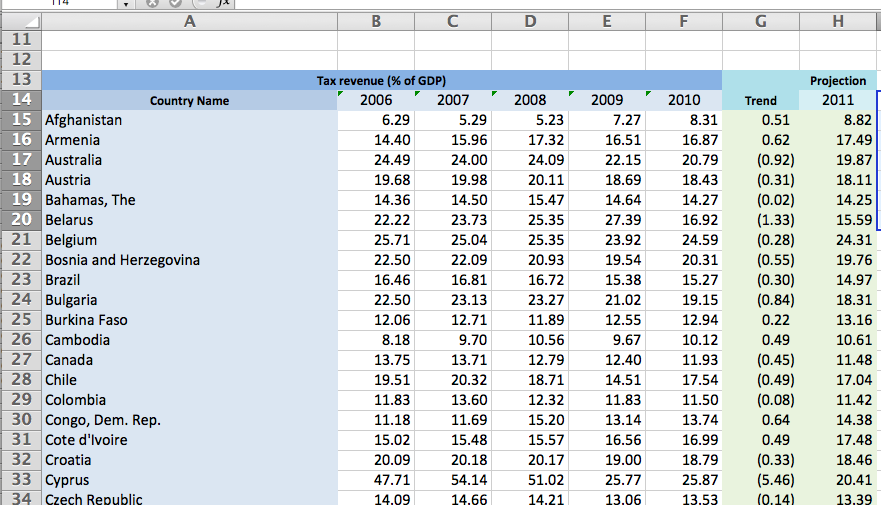Select Belarus trend value (1.33)

click(x=761, y=220)
